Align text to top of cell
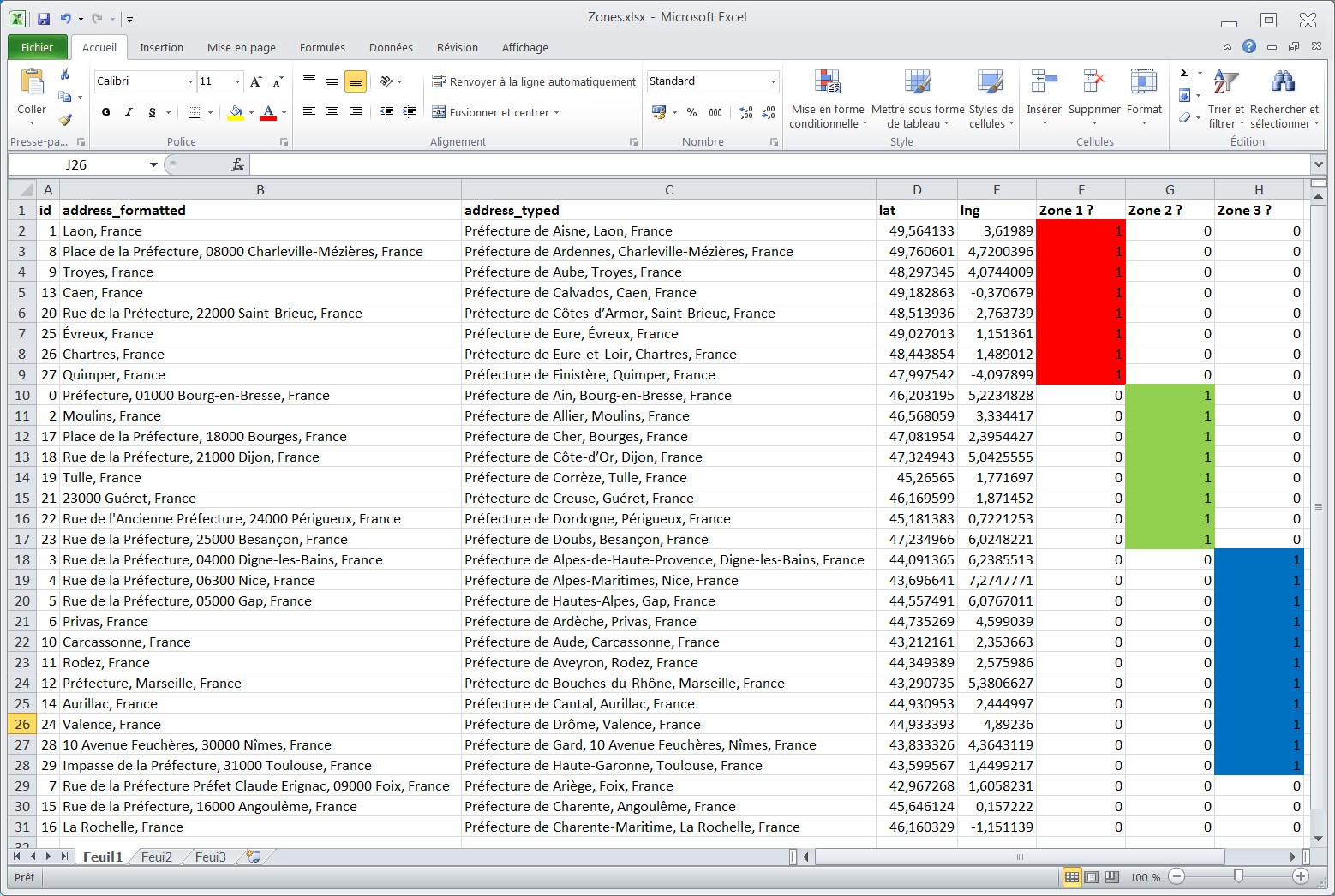The height and width of the screenshot is (896, 1335). [309, 81]
